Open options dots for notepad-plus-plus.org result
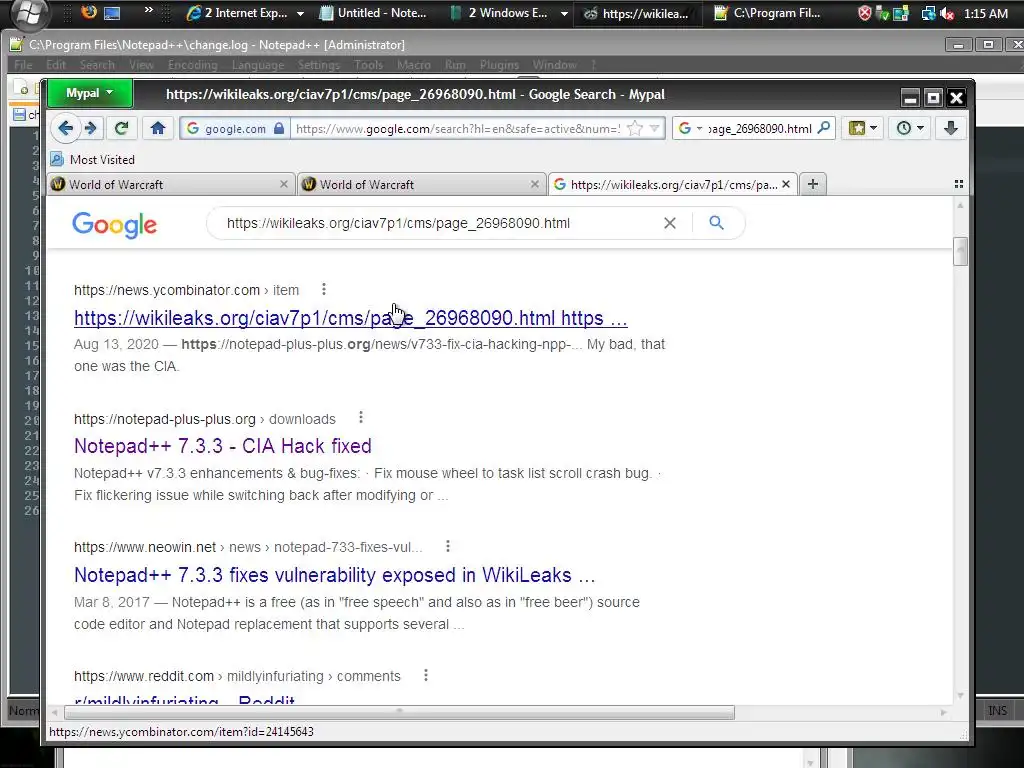 [360, 418]
